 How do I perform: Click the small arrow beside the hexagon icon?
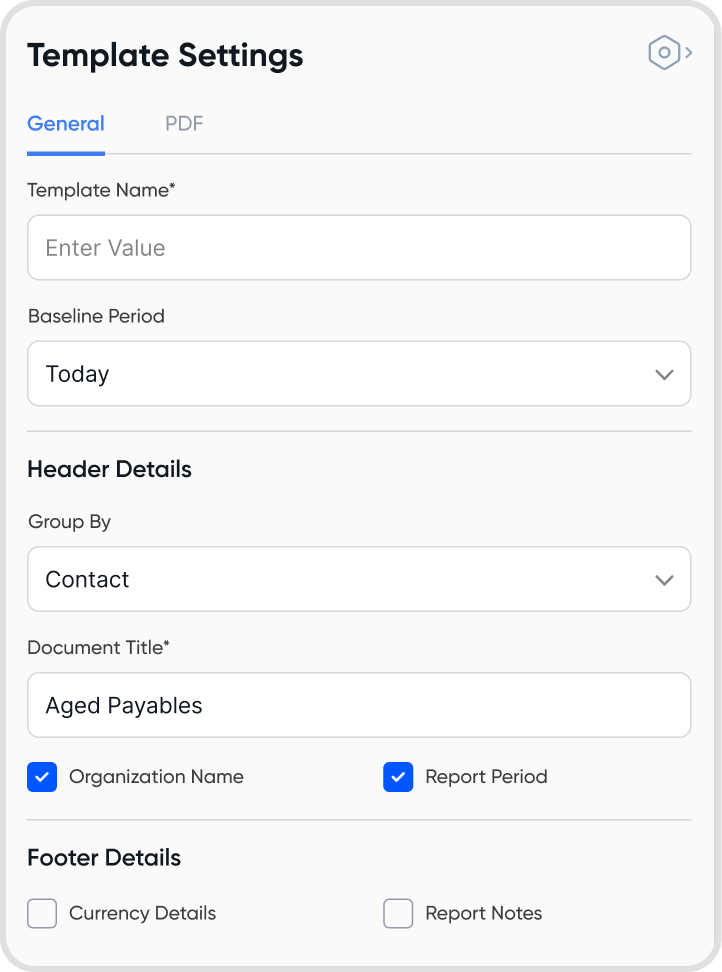689,53
